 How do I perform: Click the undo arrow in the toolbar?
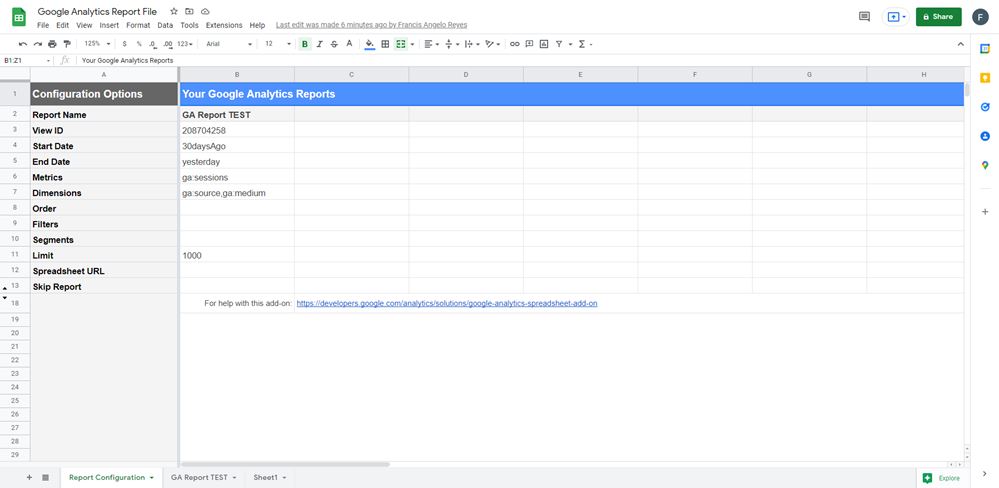point(23,44)
